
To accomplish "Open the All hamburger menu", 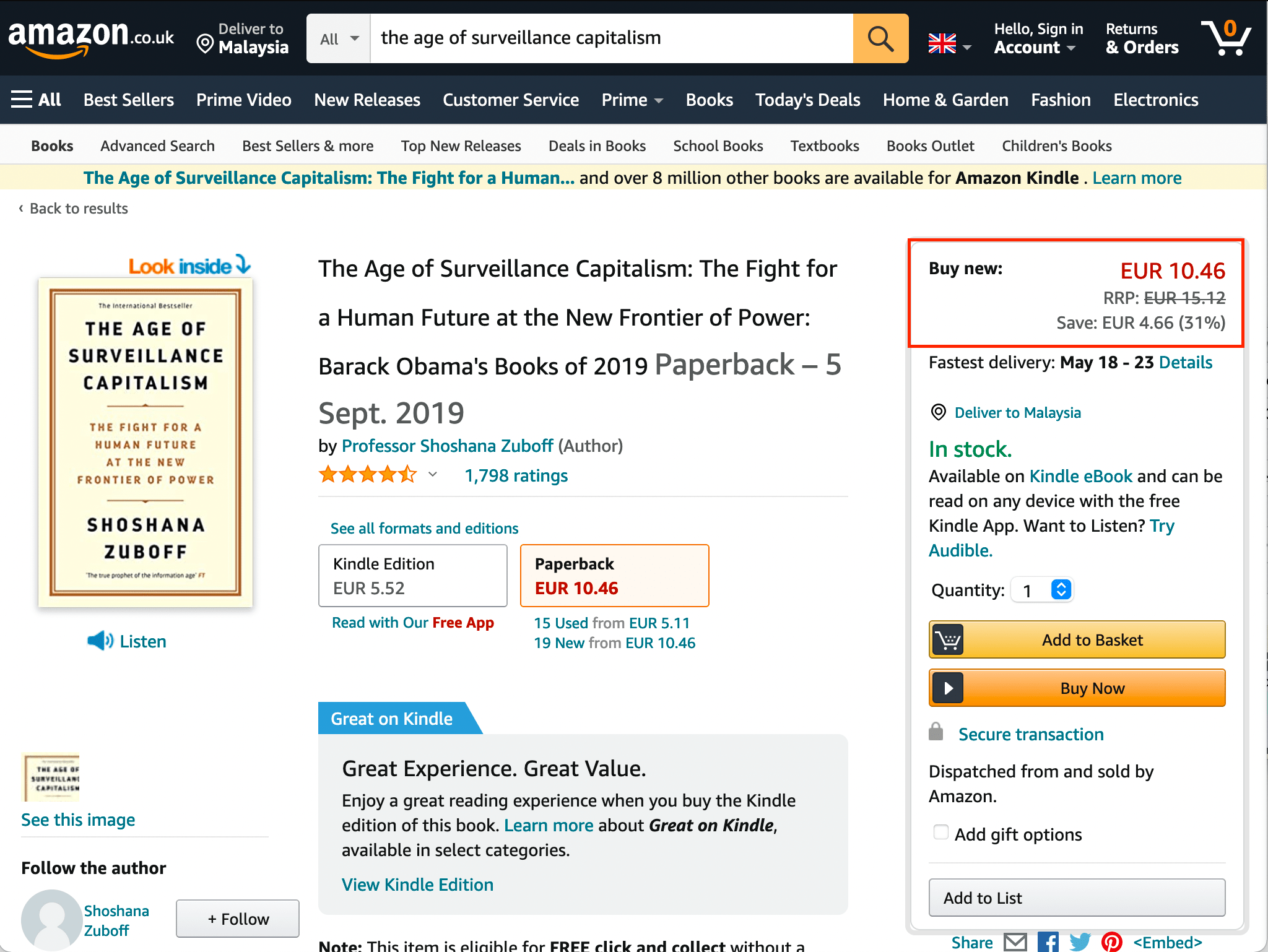I will tap(36, 100).
